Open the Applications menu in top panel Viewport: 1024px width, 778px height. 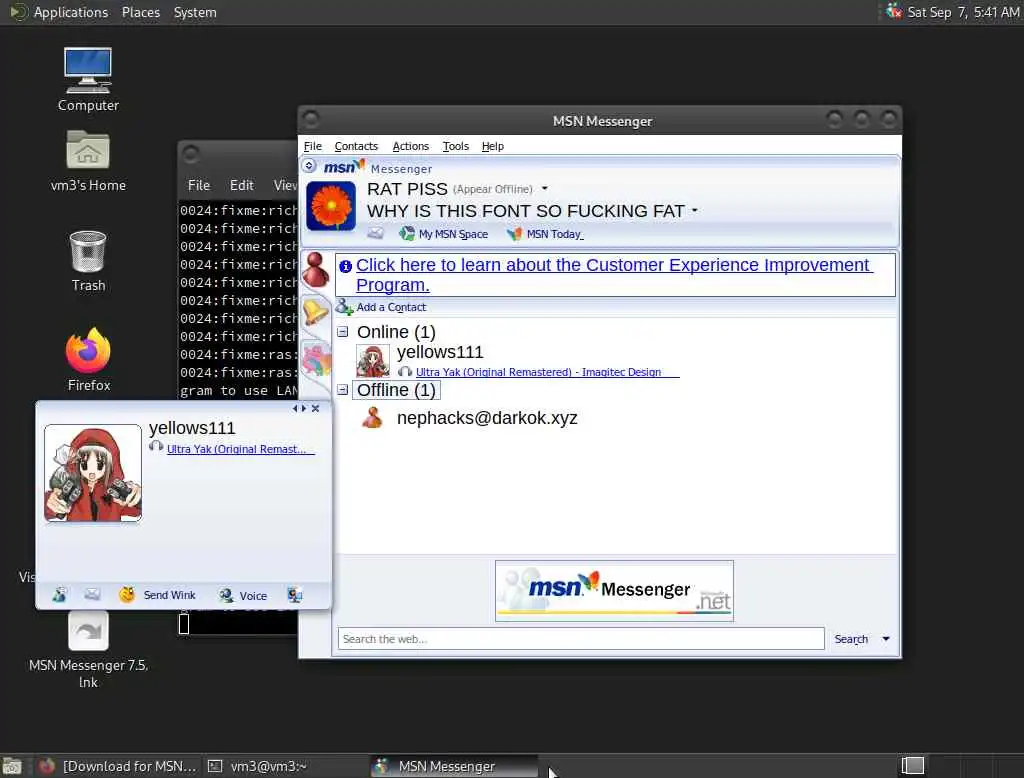click(71, 12)
